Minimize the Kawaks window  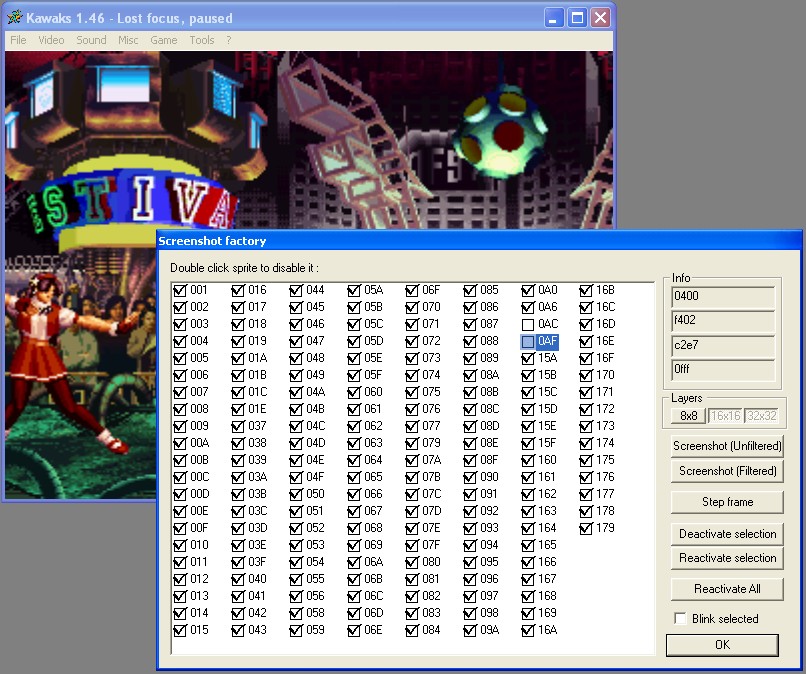(x=554, y=18)
